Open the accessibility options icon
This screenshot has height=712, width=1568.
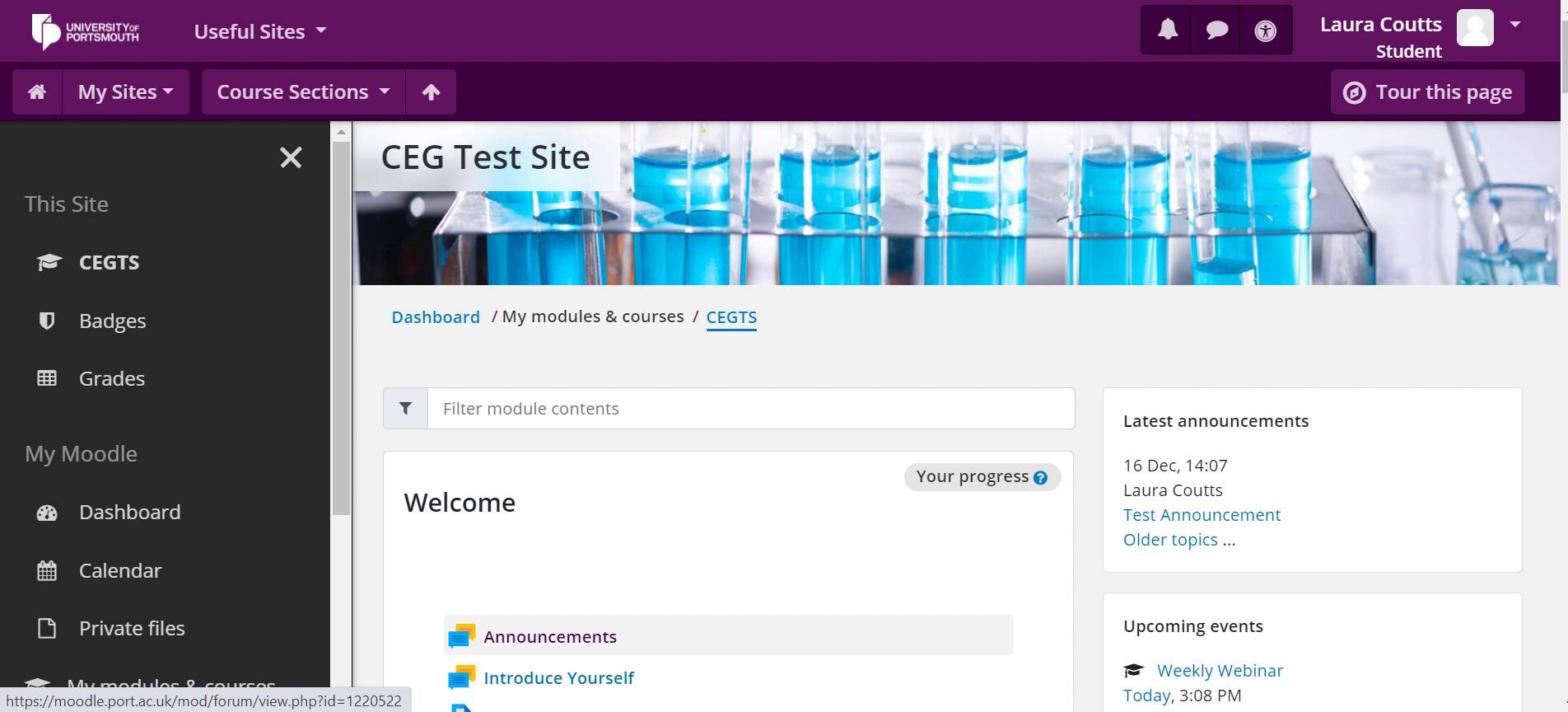tap(1265, 31)
